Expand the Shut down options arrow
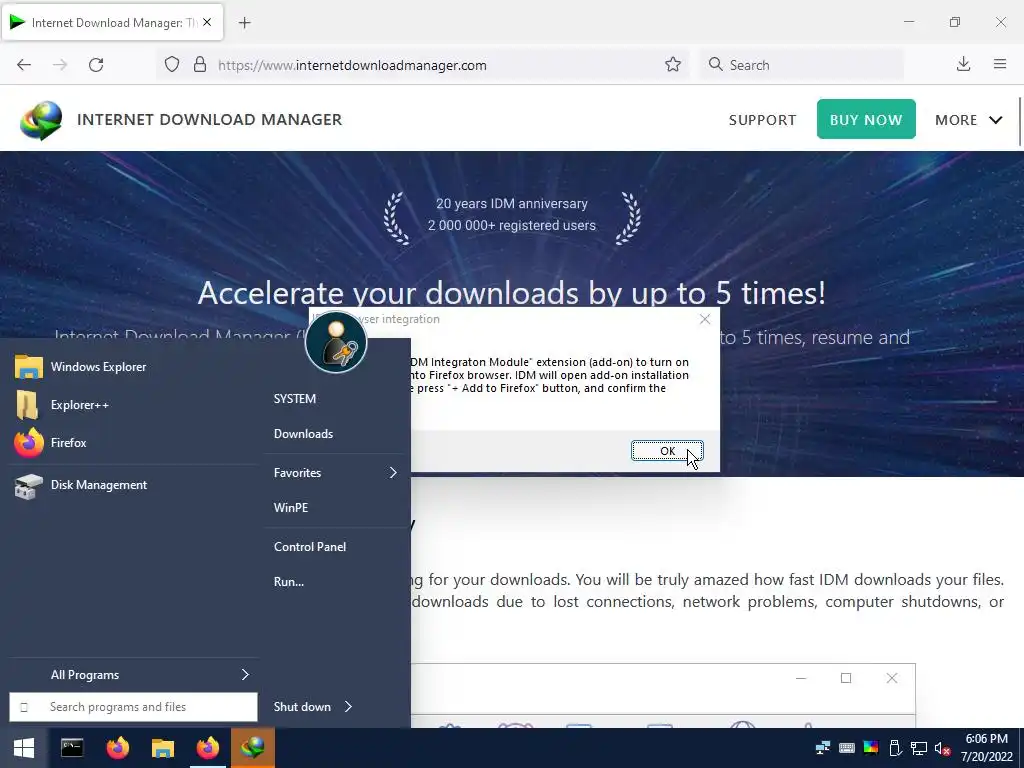Image resolution: width=1024 pixels, height=768 pixels. [348, 707]
